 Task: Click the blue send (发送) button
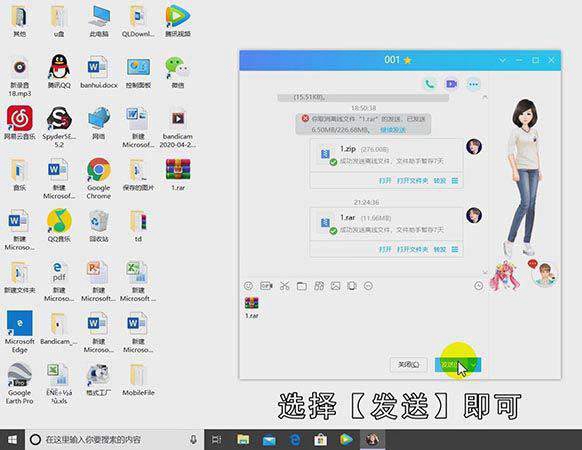(x=452, y=365)
